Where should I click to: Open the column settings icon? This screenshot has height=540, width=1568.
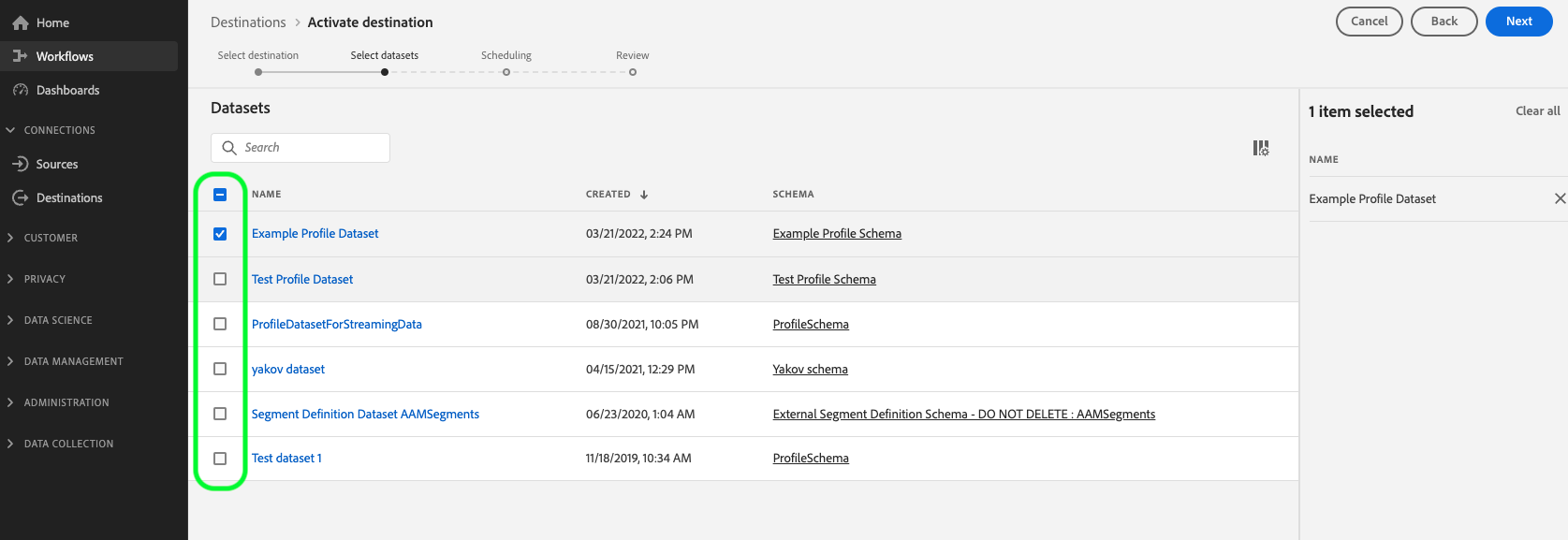1261,148
